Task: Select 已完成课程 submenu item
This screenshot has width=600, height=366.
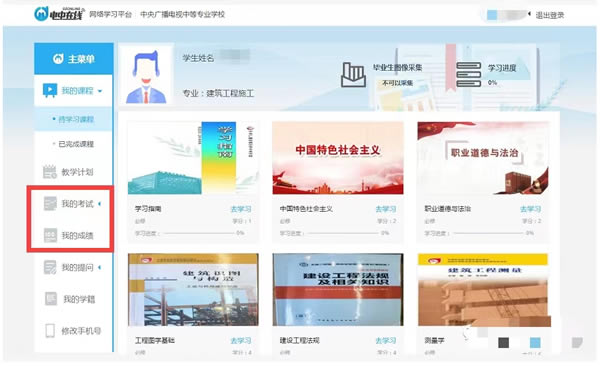Action: tap(73, 144)
